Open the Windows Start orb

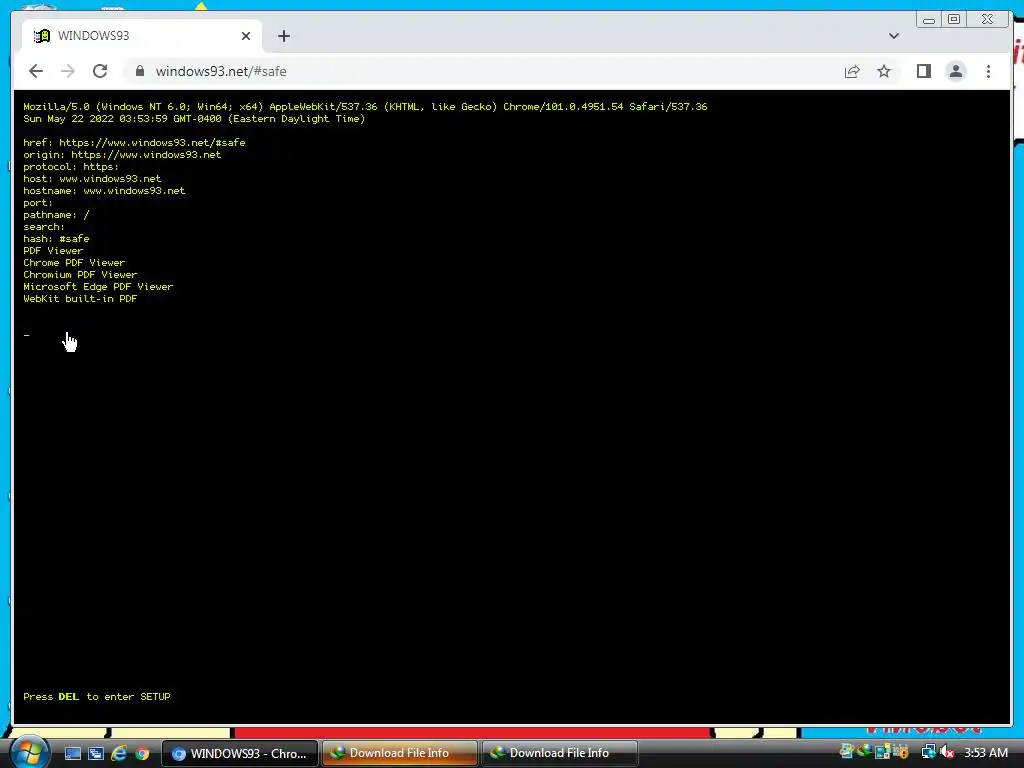click(29, 752)
